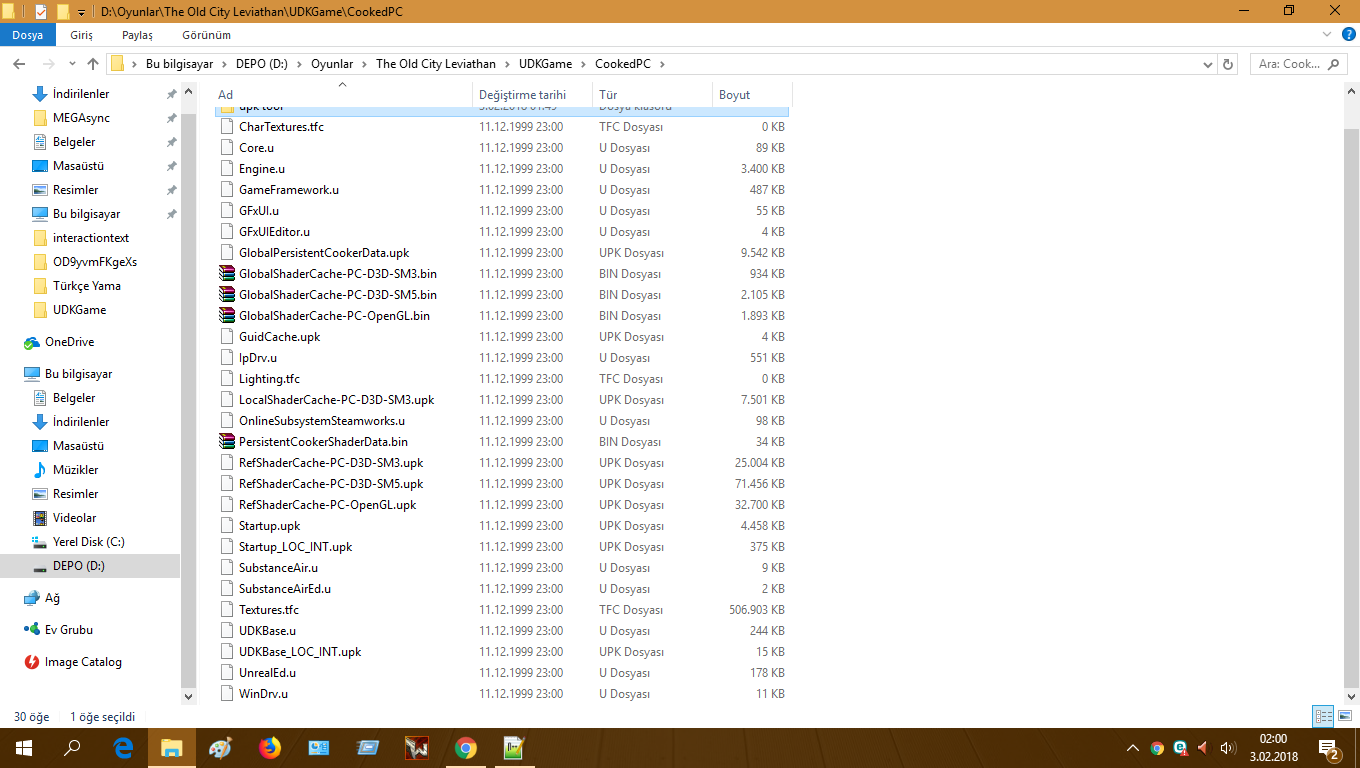Click the OneDrive cloud icon
This screenshot has width=1360, height=768.
tap(32, 342)
